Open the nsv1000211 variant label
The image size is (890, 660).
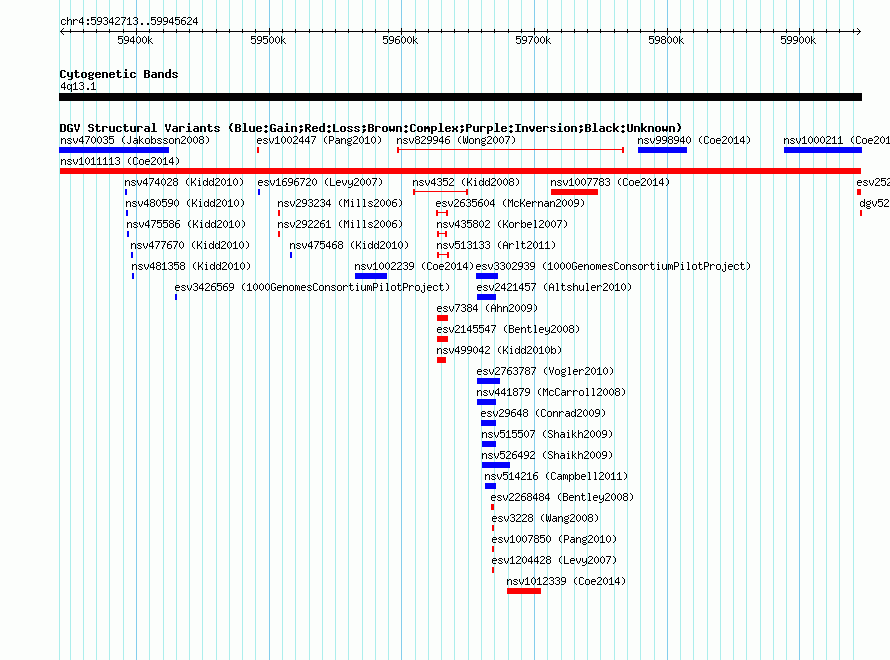836,140
